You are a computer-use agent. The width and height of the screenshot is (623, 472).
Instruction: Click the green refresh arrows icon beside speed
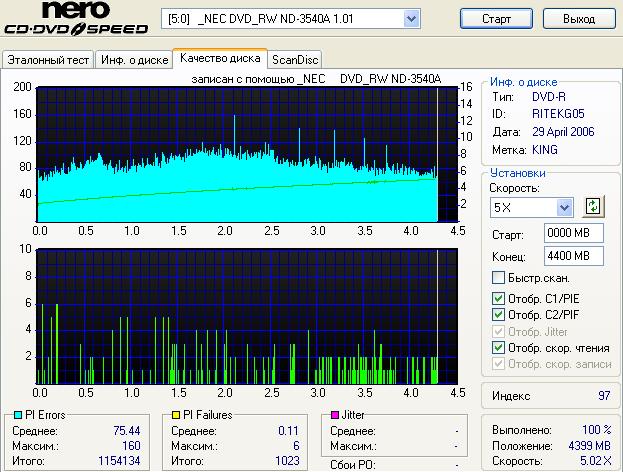point(594,207)
